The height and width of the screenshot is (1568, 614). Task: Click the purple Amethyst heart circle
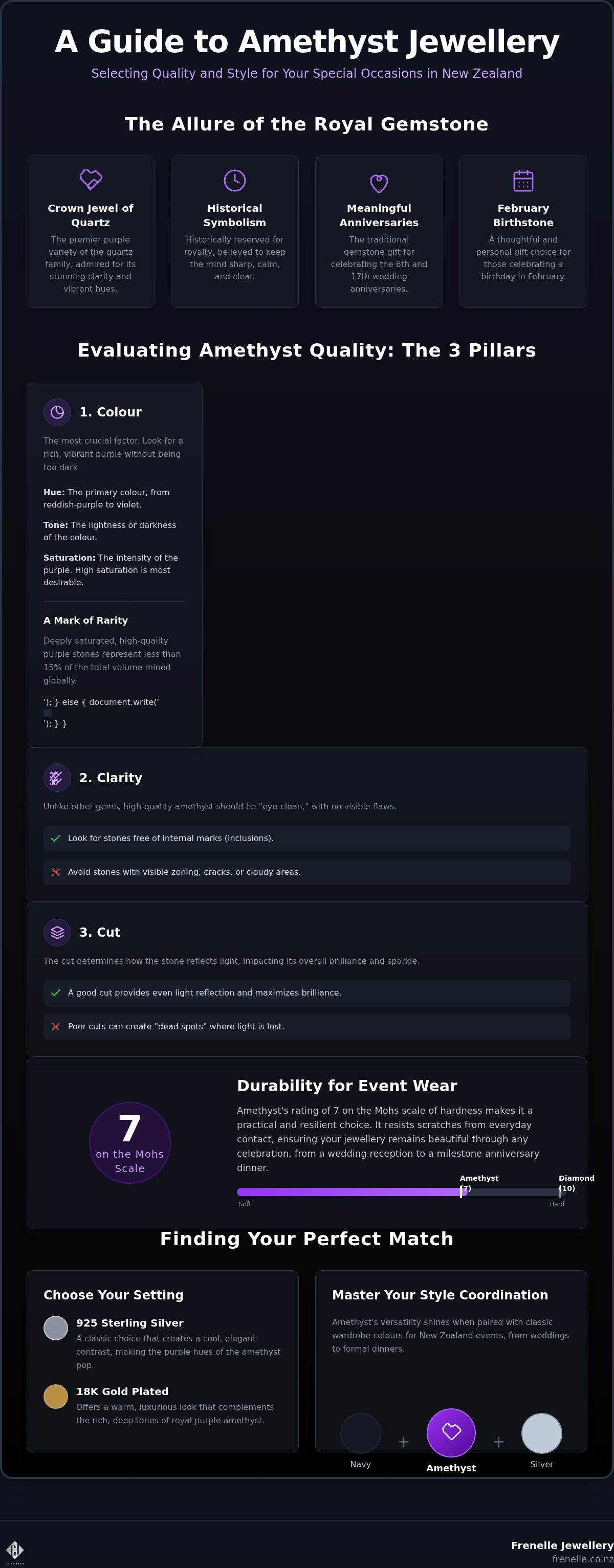[x=451, y=1433]
